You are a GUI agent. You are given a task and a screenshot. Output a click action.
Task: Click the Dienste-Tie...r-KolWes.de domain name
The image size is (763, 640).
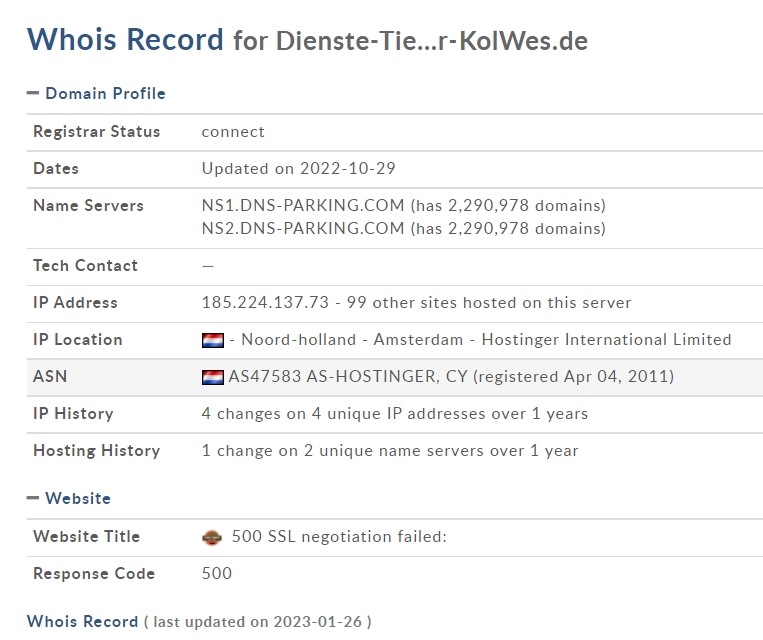(x=432, y=40)
